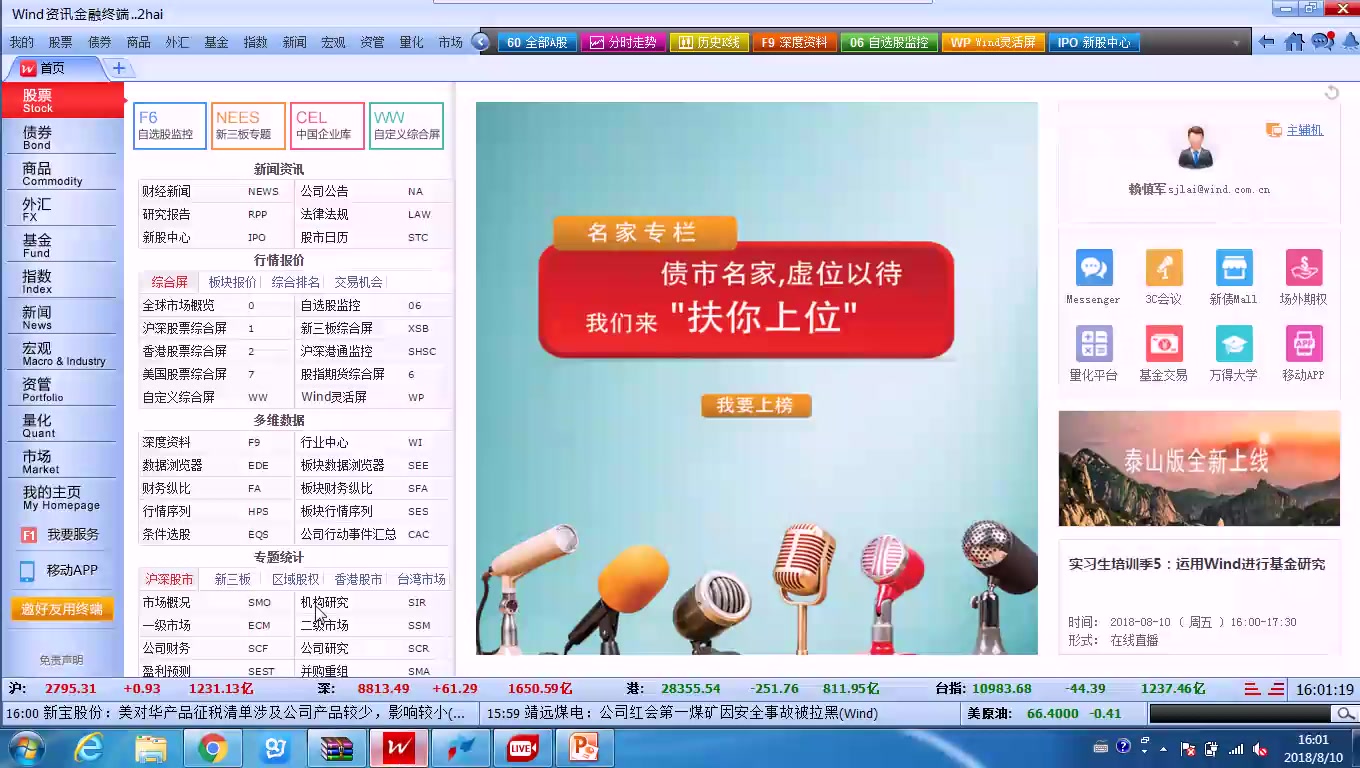Select the 首页 tab
This screenshot has height=768, width=1360.
tap(52, 68)
